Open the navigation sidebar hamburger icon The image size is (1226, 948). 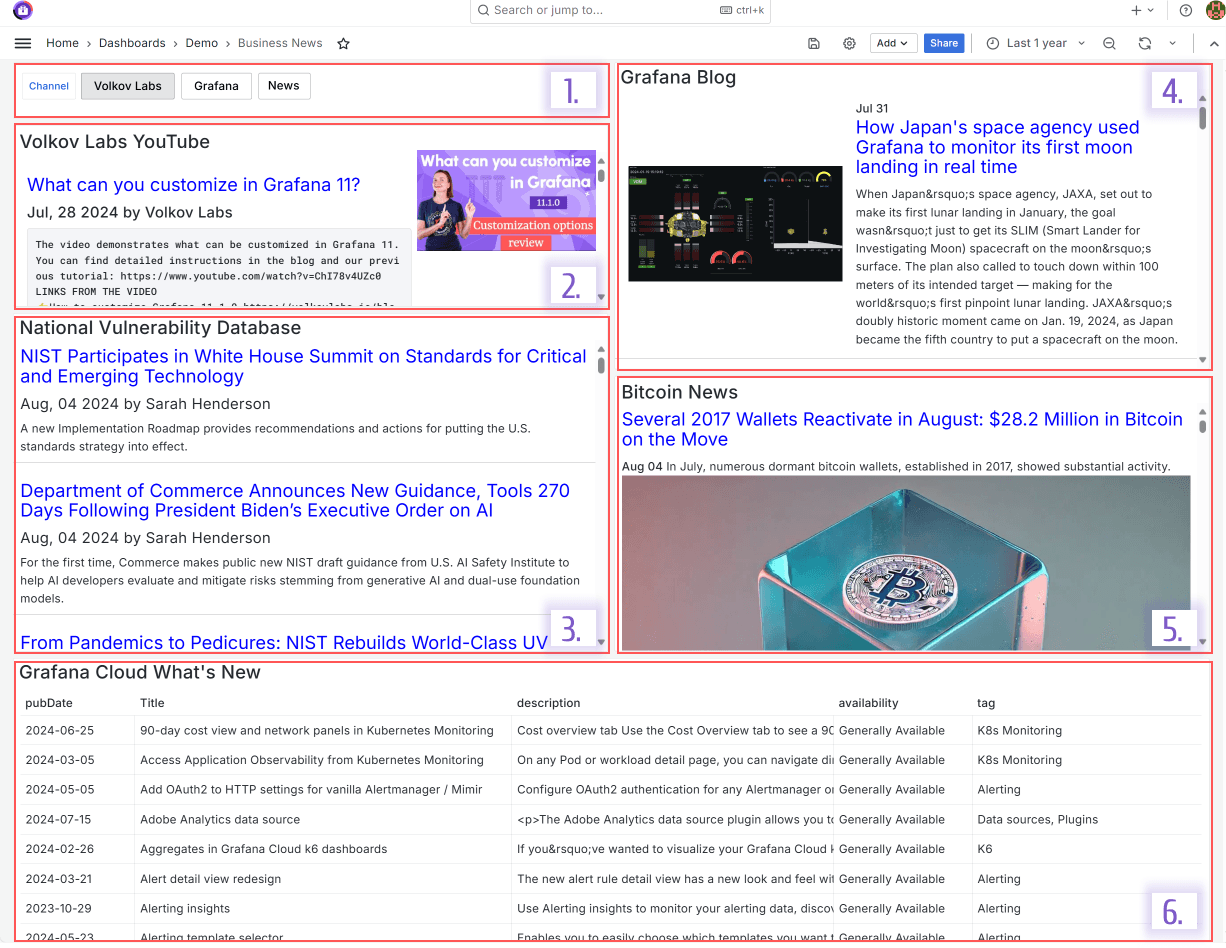22,43
